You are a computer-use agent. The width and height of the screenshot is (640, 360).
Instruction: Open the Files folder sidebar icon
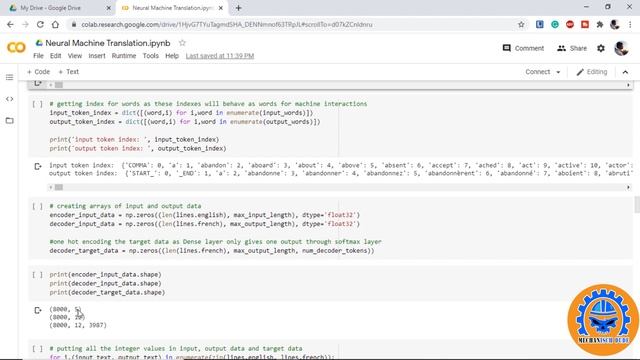pyautogui.click(x=9, y=120)
